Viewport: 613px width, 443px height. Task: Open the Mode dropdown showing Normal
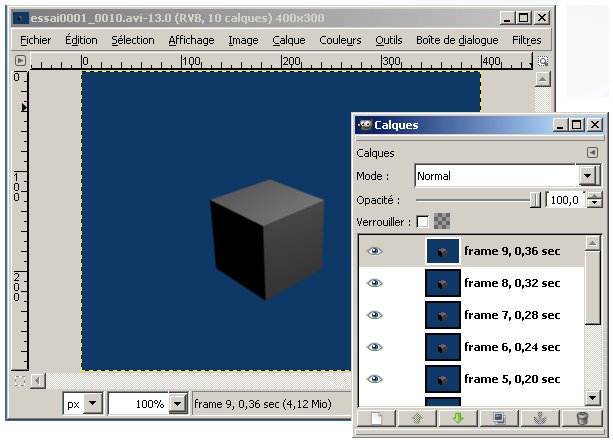point(507,176)
